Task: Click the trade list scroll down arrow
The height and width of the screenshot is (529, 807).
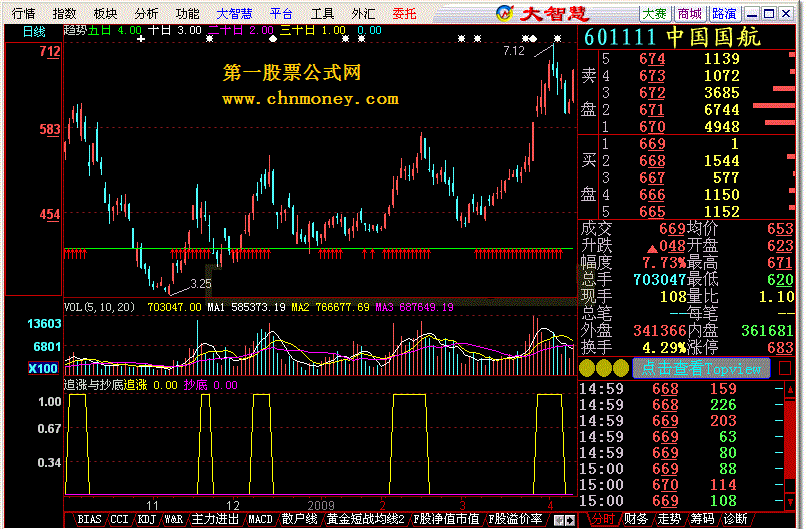Action: (790, 502)
